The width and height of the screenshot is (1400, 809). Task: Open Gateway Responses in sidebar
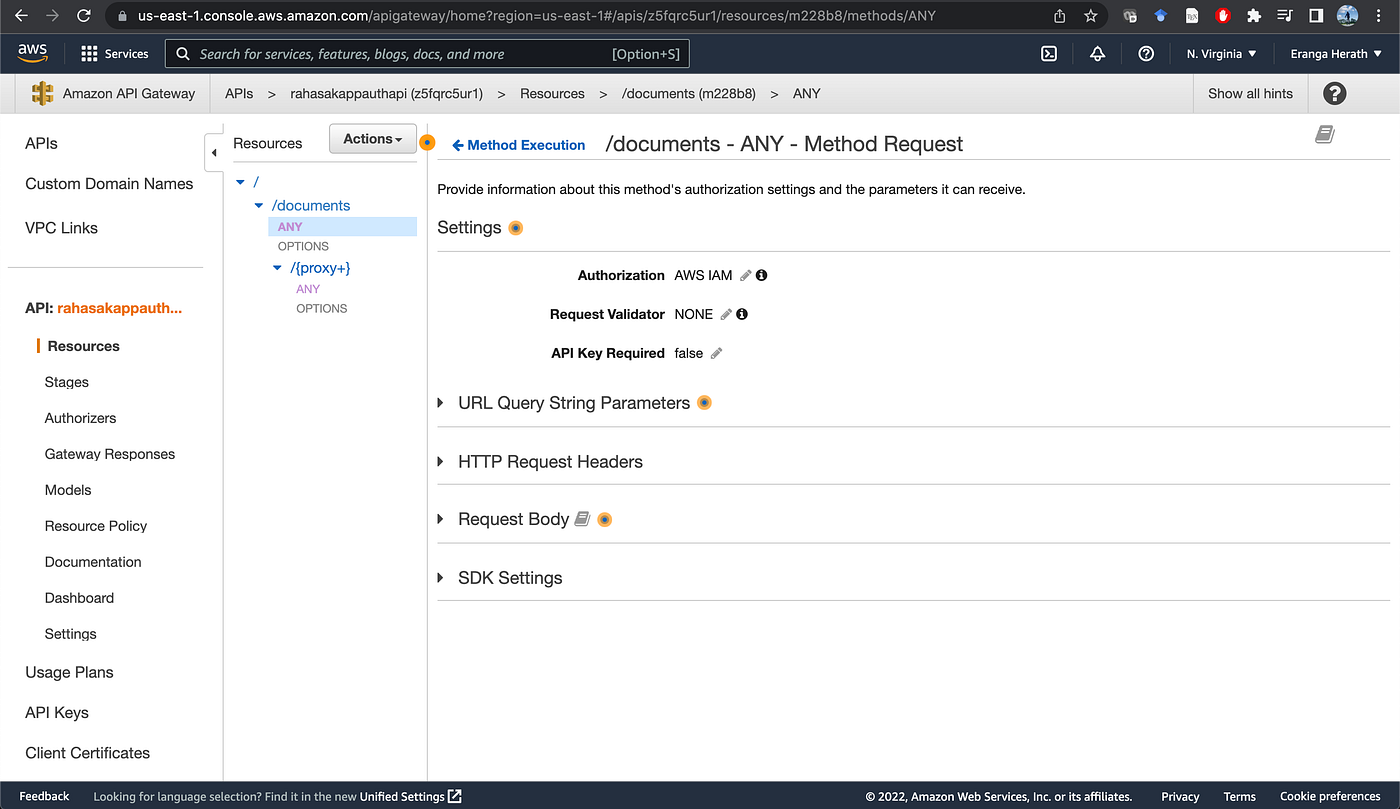[110, 454]
